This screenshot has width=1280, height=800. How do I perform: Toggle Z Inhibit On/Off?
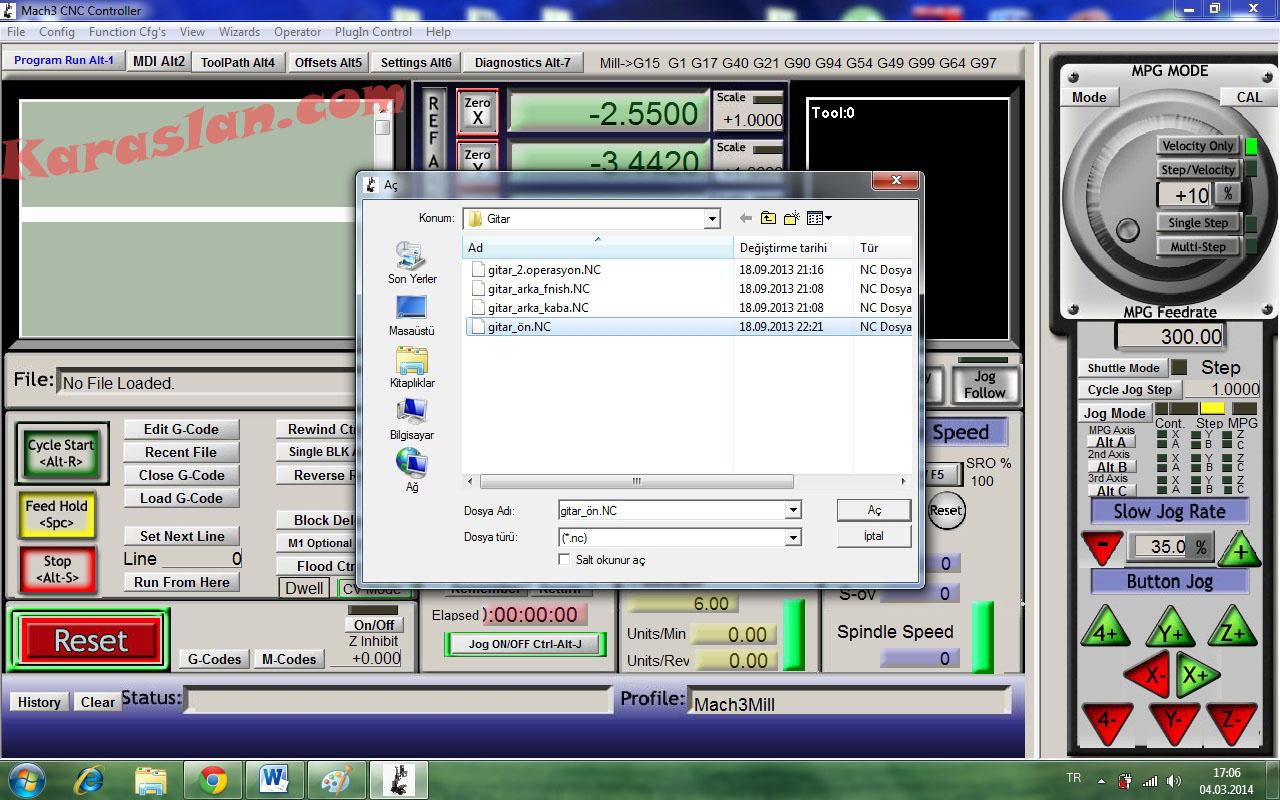pos(374,625)
